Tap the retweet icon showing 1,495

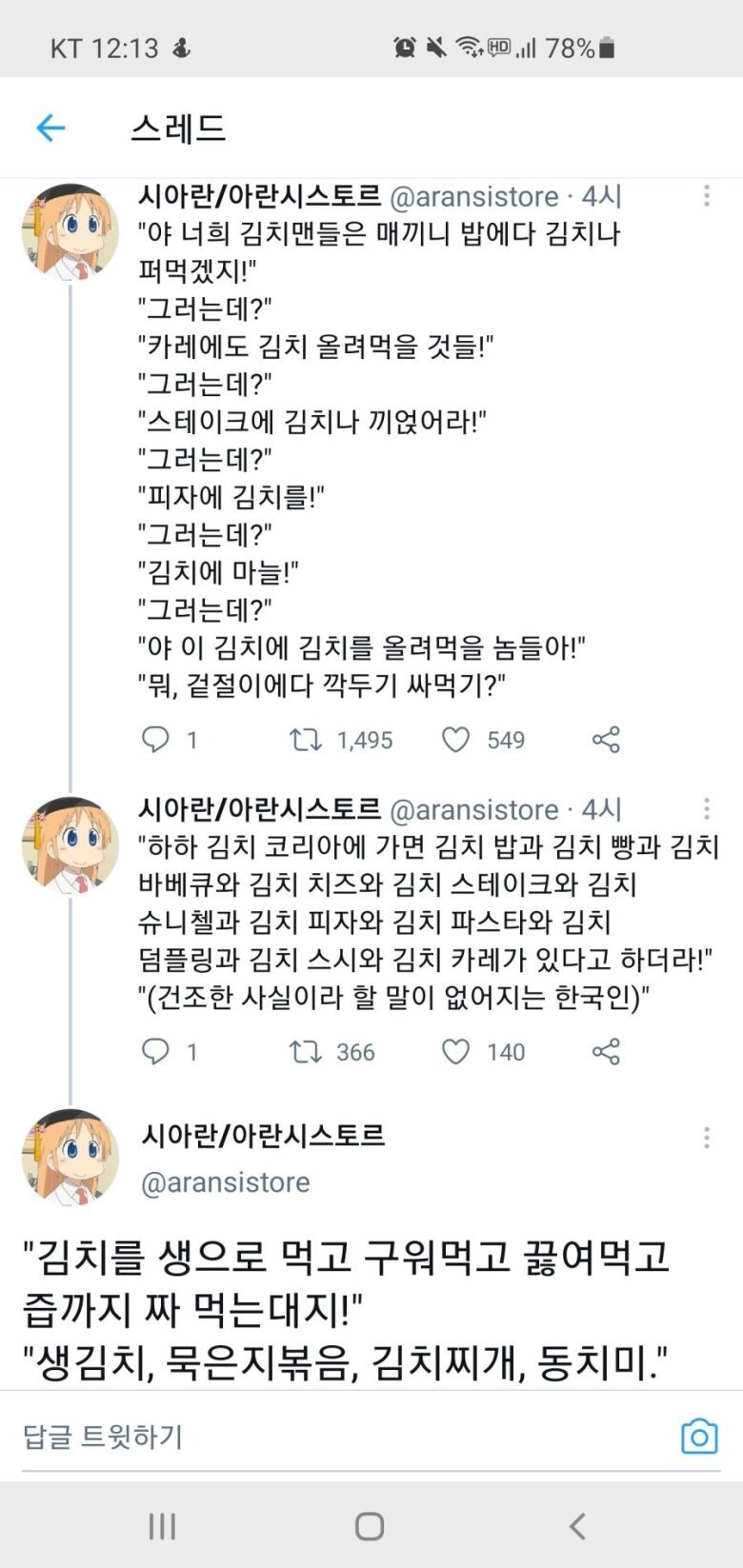pyautogui.click(x=308, y=740)
